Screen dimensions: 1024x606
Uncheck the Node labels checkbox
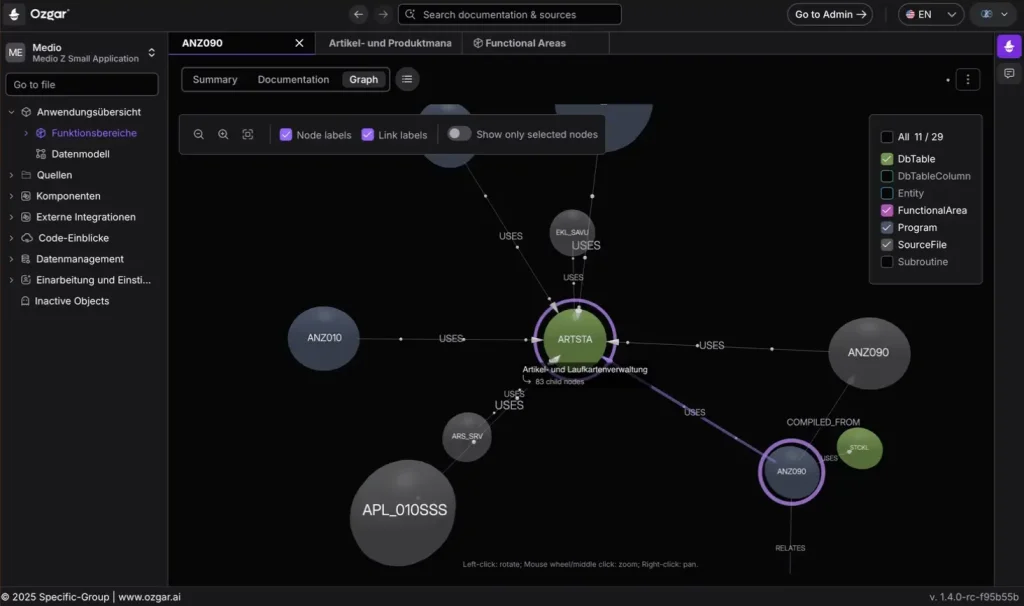(285, 135)
